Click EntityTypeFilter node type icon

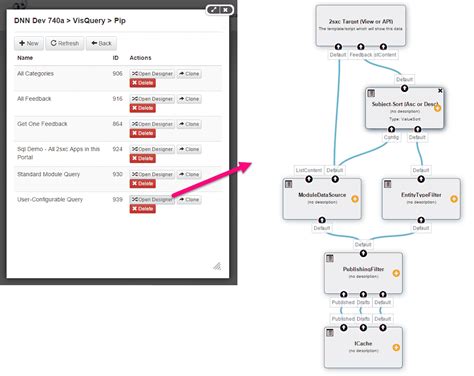[388, 184]
